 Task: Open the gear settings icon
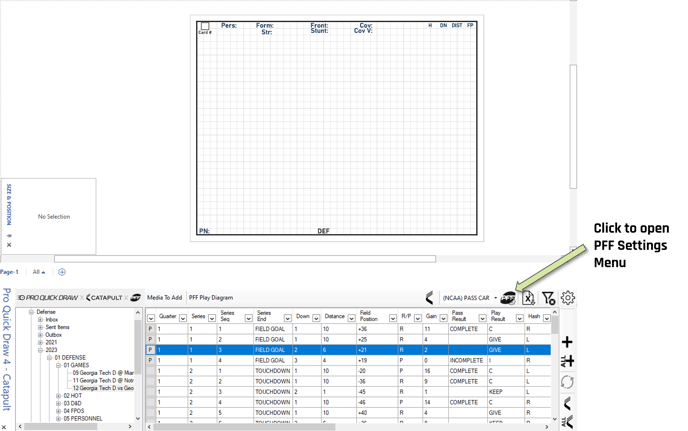568,298
